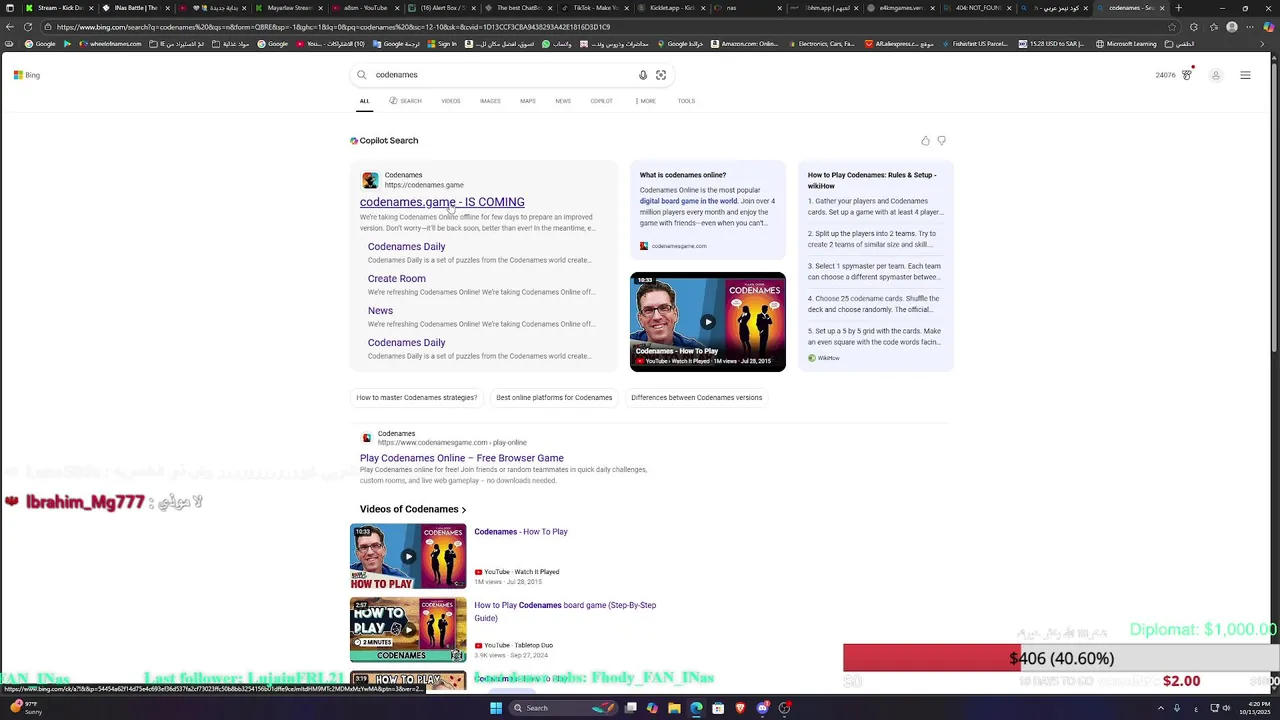Click the microphone voice search icon
1280x720 pixels.
pos(643,75)
